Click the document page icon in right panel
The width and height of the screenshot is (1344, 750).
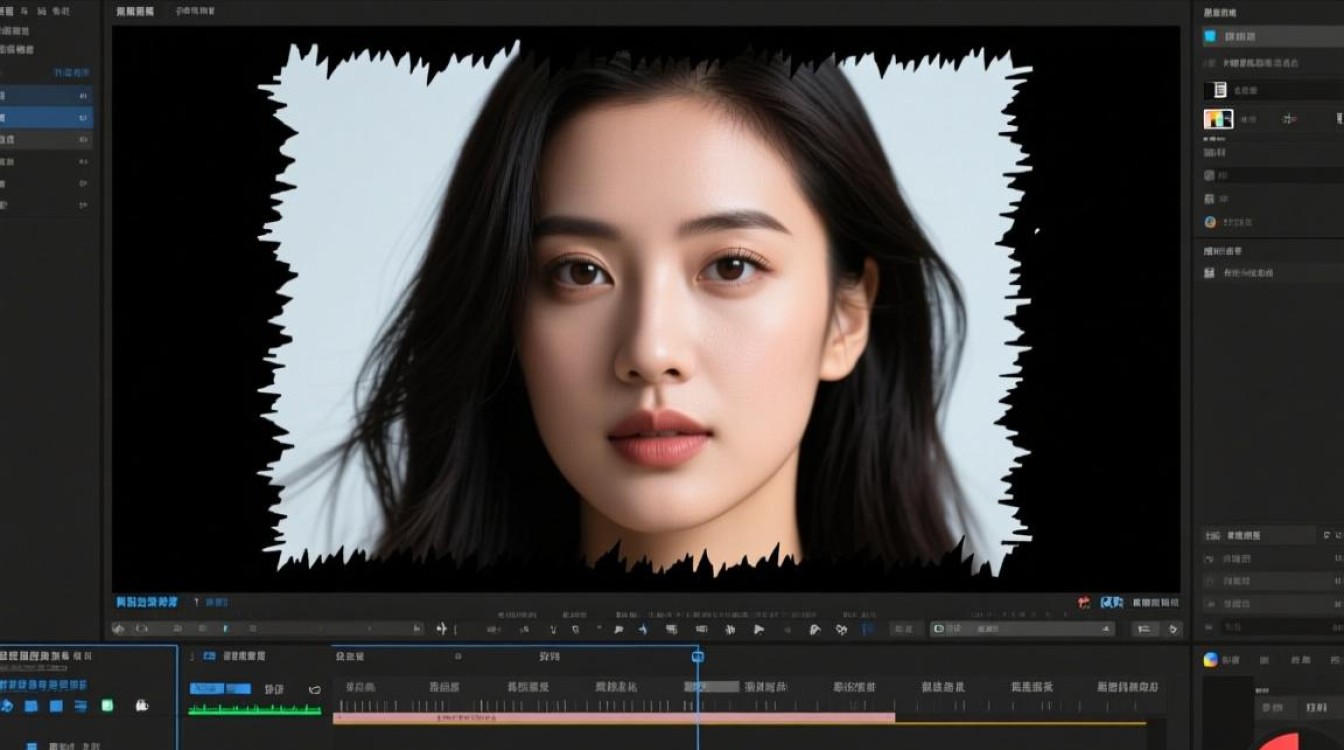coord(1219,90)
